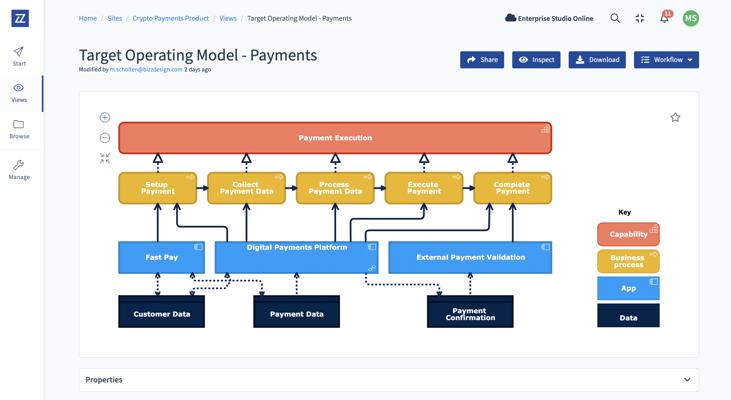The height and width of the screenshot is (400, 731).
Task: Open Crypto Payments Product breadcrumb link
Action: pyautogui.click(x=171, y=18)
